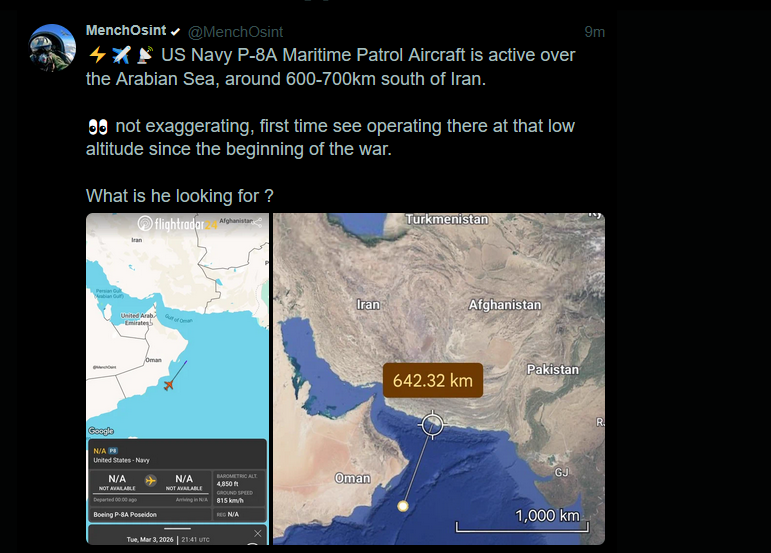
Task: Click the crosshair measurement target
Action: [x=432, y=423]
